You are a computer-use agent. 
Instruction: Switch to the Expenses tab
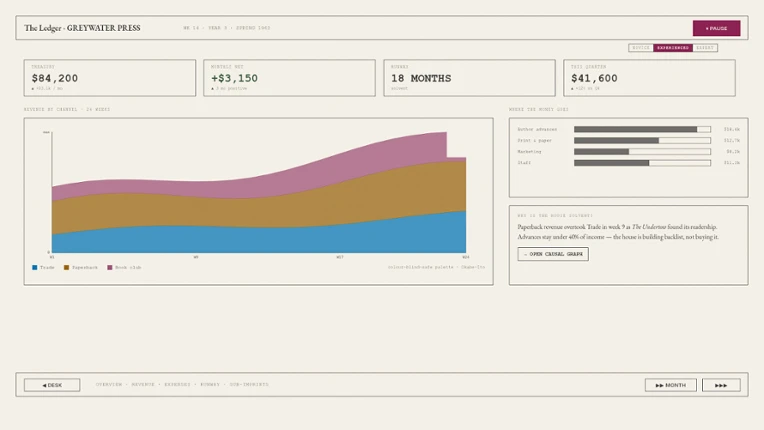tap(177, 385)
